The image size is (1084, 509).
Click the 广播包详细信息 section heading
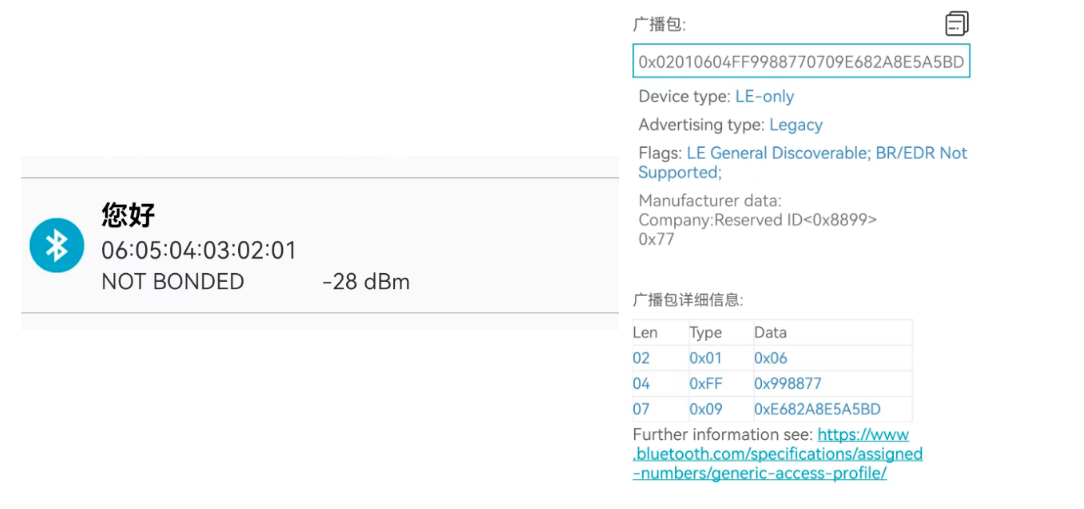688,300
